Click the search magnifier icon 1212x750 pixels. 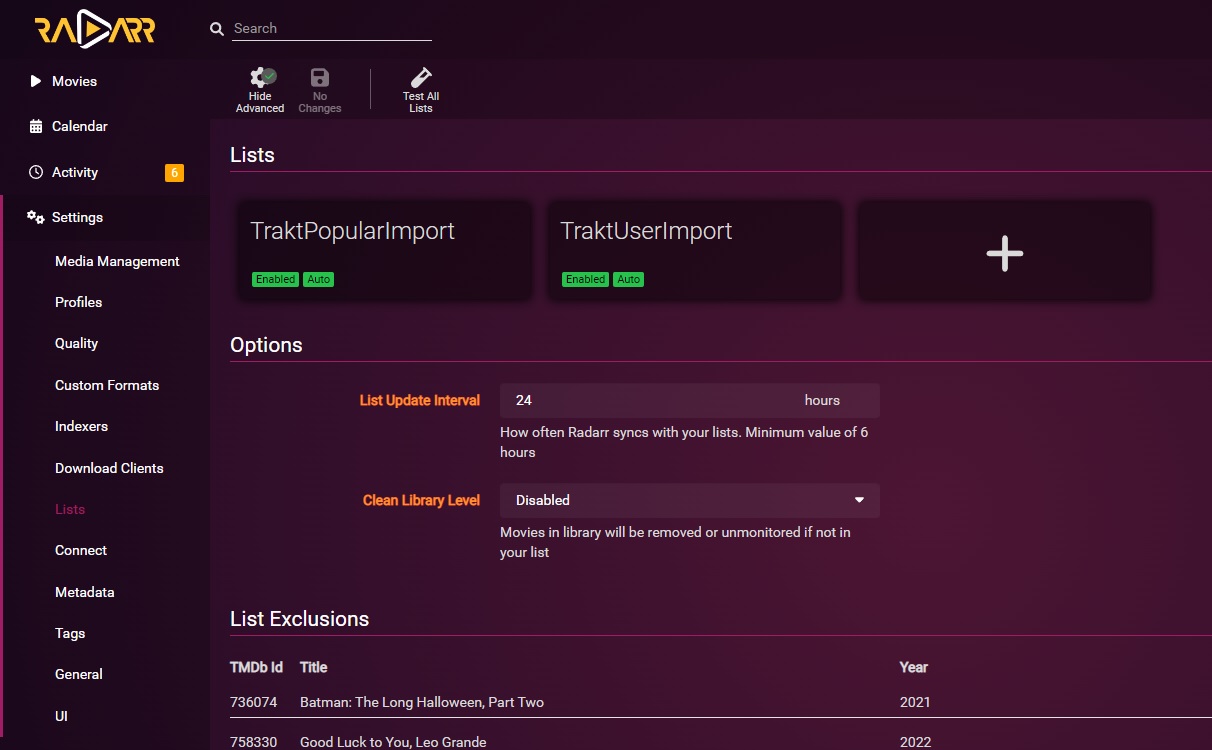(217, 29)
